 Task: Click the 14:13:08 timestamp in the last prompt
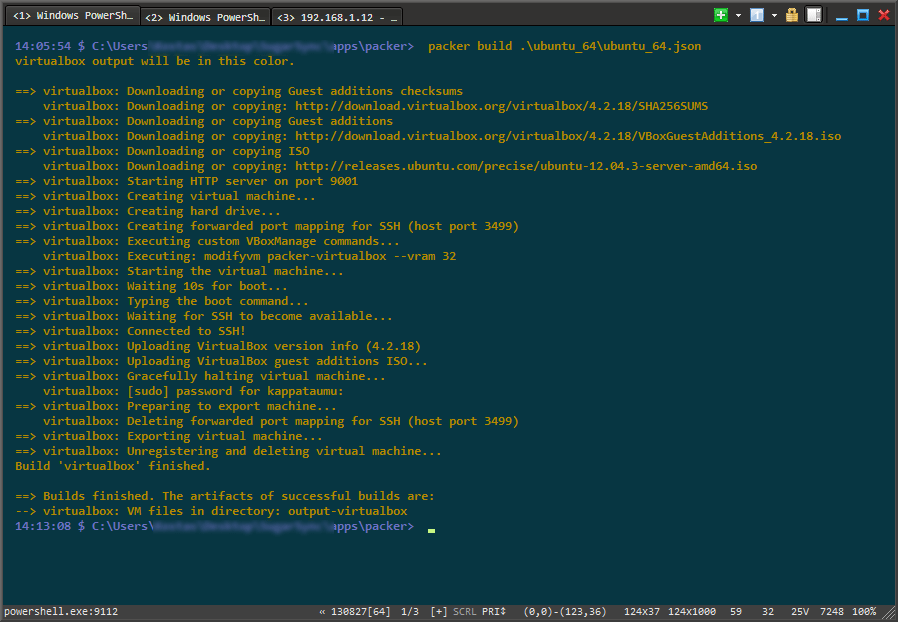pos(43,526)
